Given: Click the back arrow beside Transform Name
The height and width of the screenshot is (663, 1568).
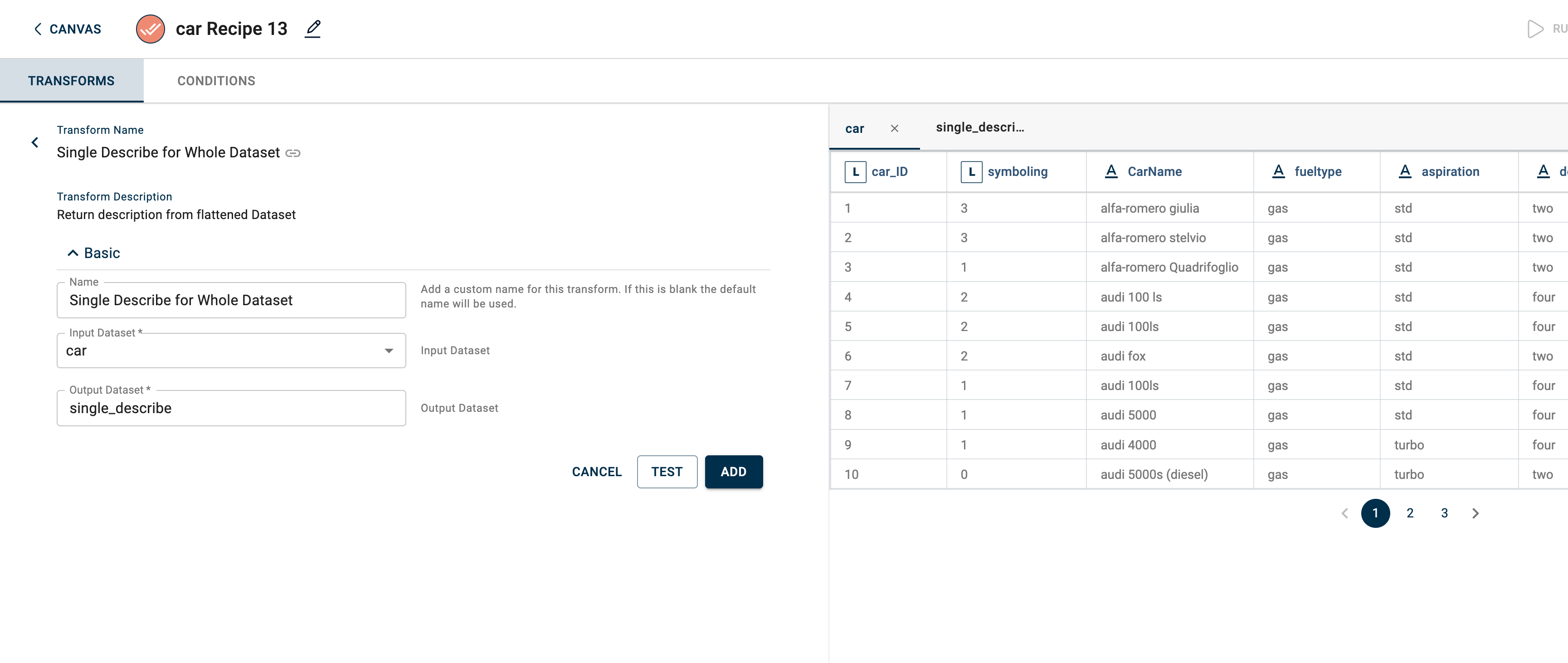Looking at the screenshot, I should point(35,142).
